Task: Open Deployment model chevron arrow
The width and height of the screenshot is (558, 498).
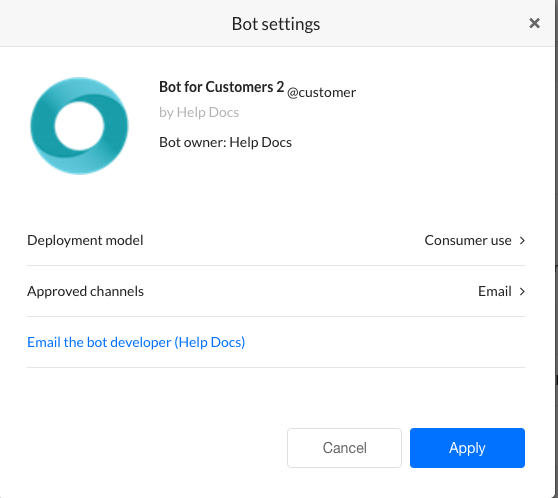Action: click(x=522, y=241)
